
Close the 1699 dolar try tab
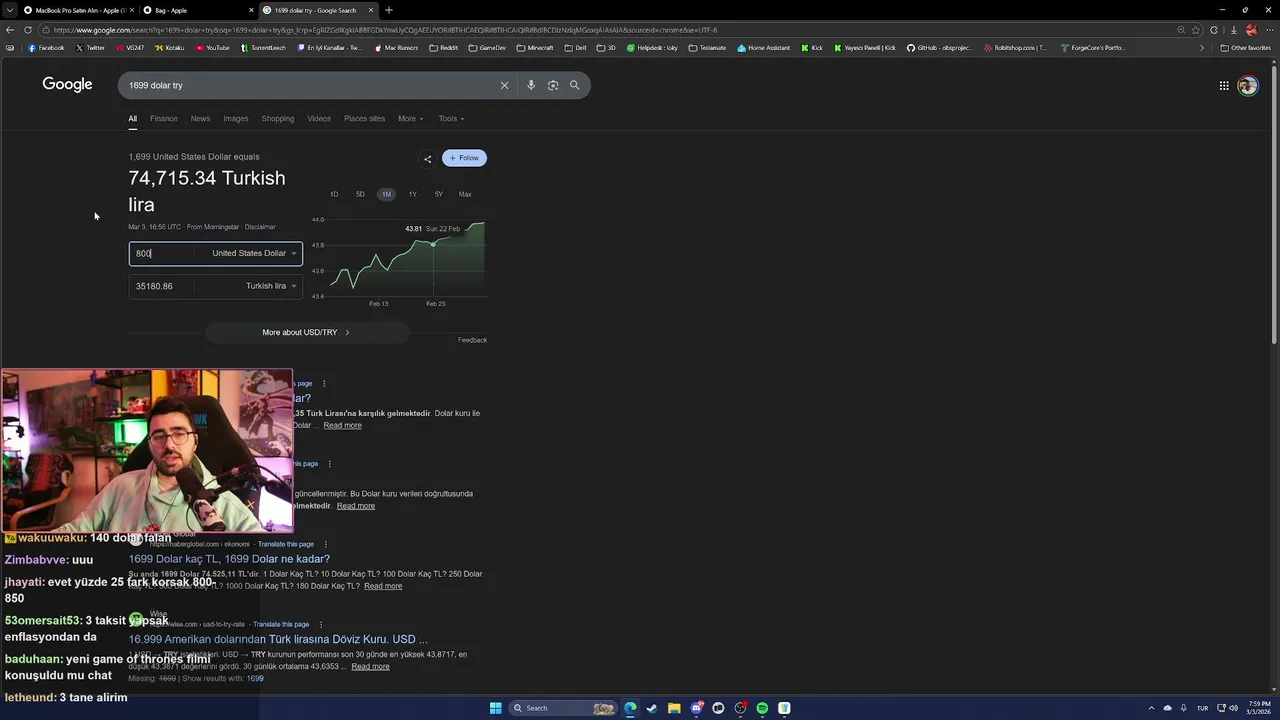click(371, 10)
